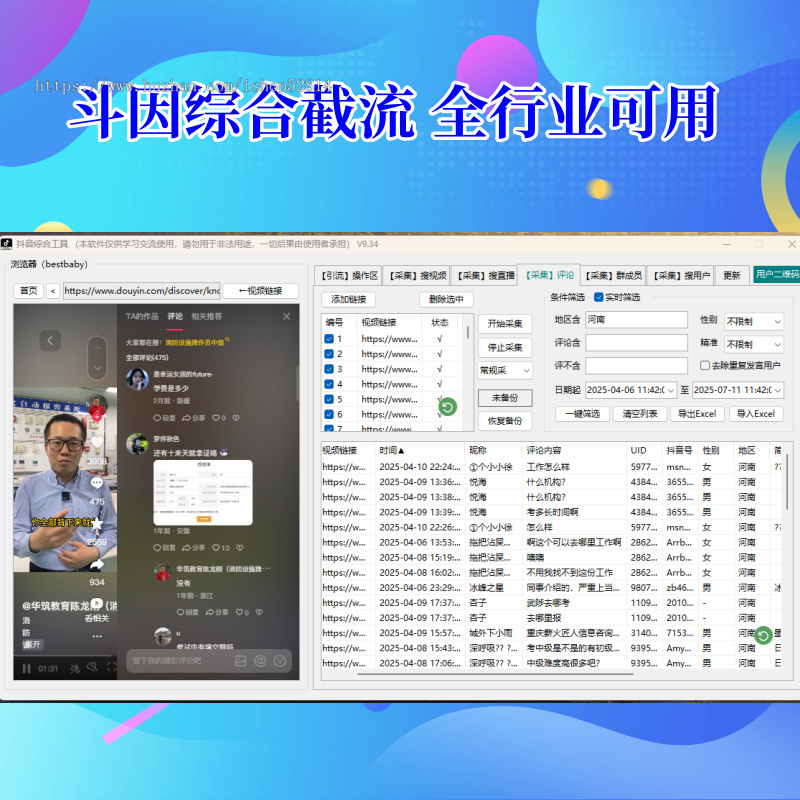
Task: Reply to the 没有 comment
Action: coord(187,612)
